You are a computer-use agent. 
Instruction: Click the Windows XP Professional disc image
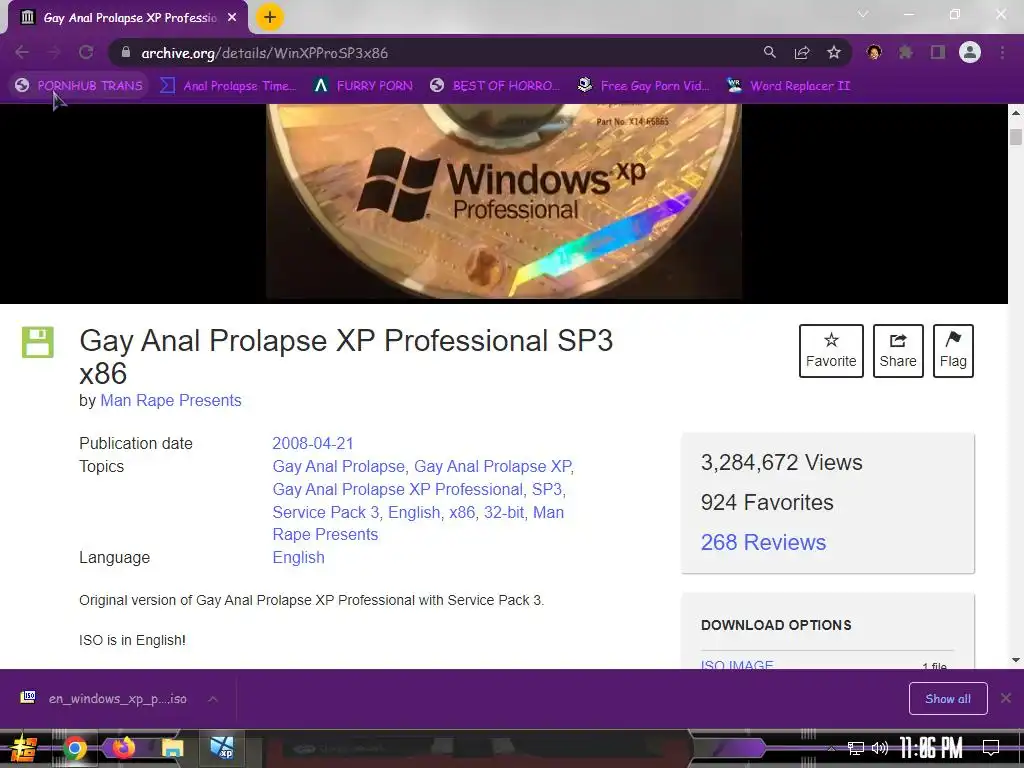[x=504, y=201]
